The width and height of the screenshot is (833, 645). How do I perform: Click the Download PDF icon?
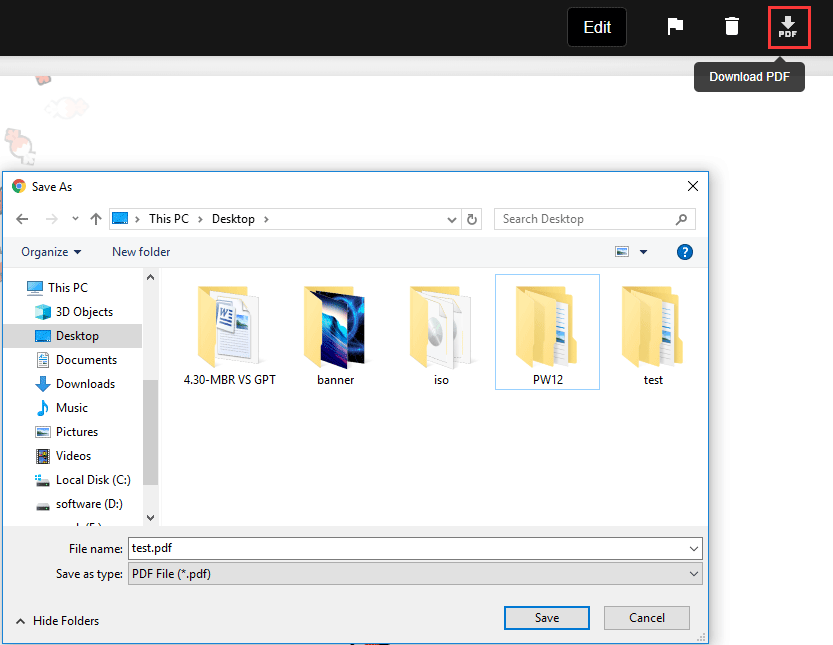click(789, 27)
